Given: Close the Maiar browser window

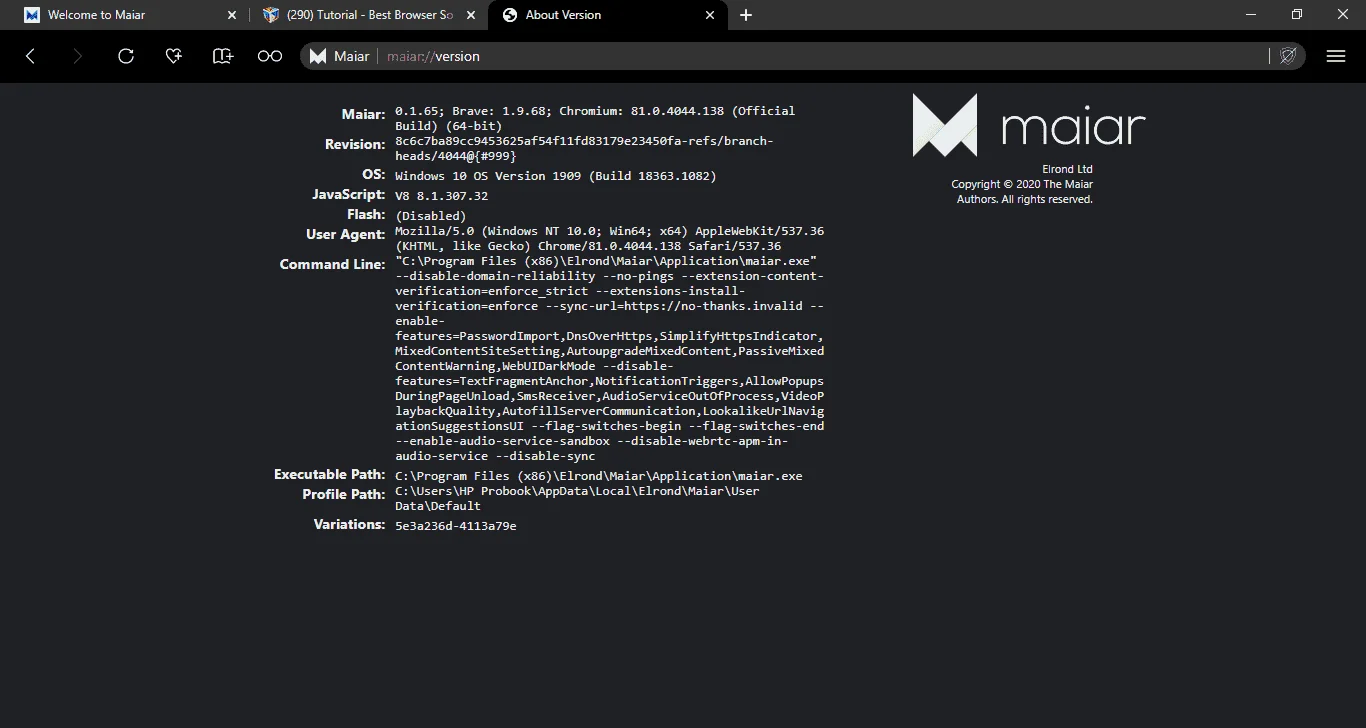Looking at the screenshot, I should coord(1343,15).
